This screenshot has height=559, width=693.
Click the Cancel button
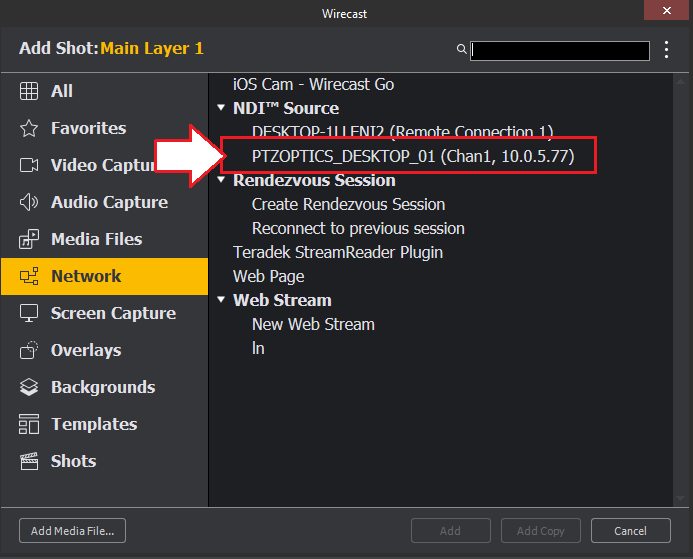click(x=630, y=531)
